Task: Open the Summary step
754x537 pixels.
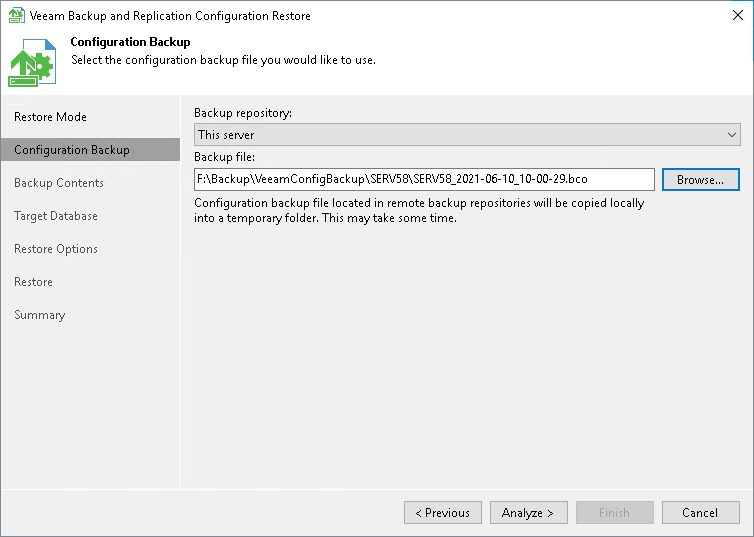Action: [40, 315]
